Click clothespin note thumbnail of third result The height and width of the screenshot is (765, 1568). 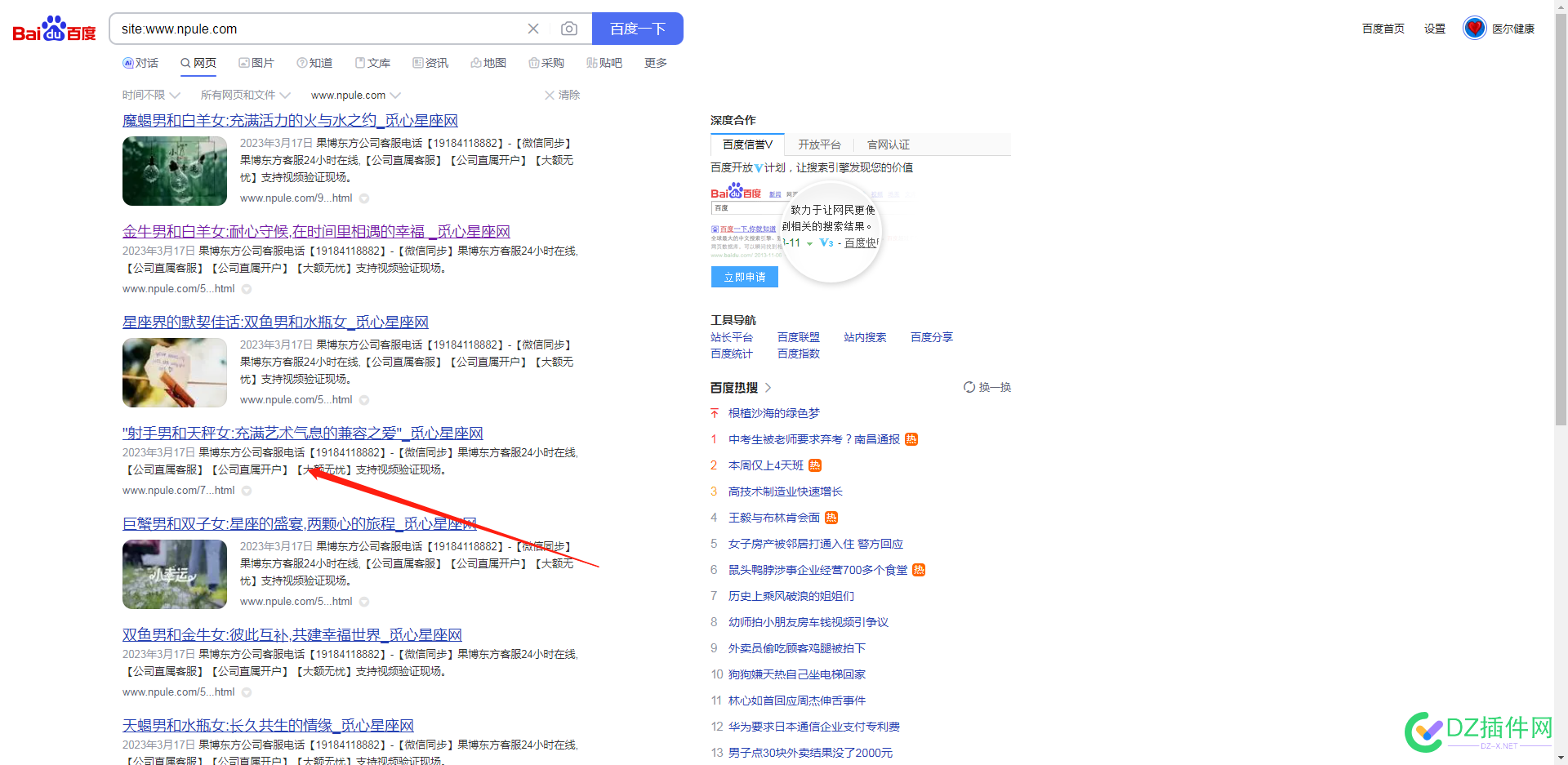point(175,372)
